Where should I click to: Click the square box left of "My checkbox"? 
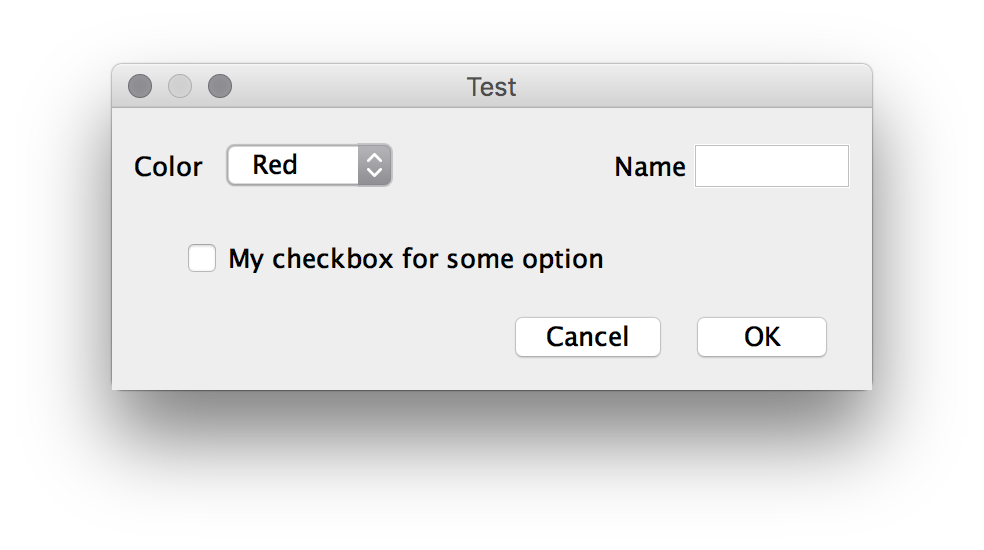click(x=202, y=259)
